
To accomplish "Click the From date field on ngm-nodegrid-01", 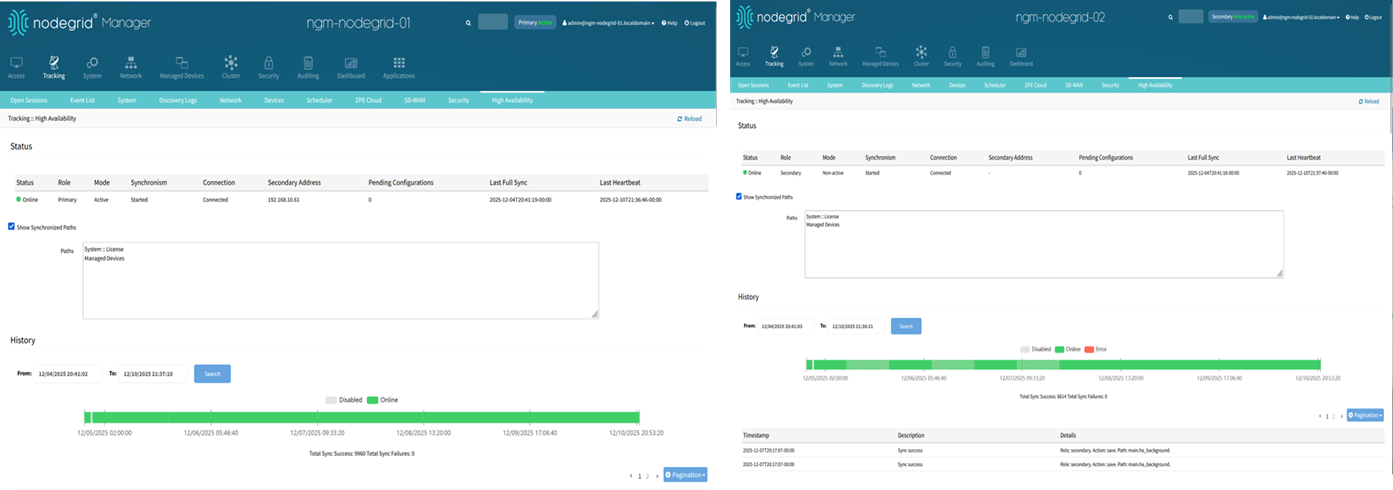I will [68, 374].
